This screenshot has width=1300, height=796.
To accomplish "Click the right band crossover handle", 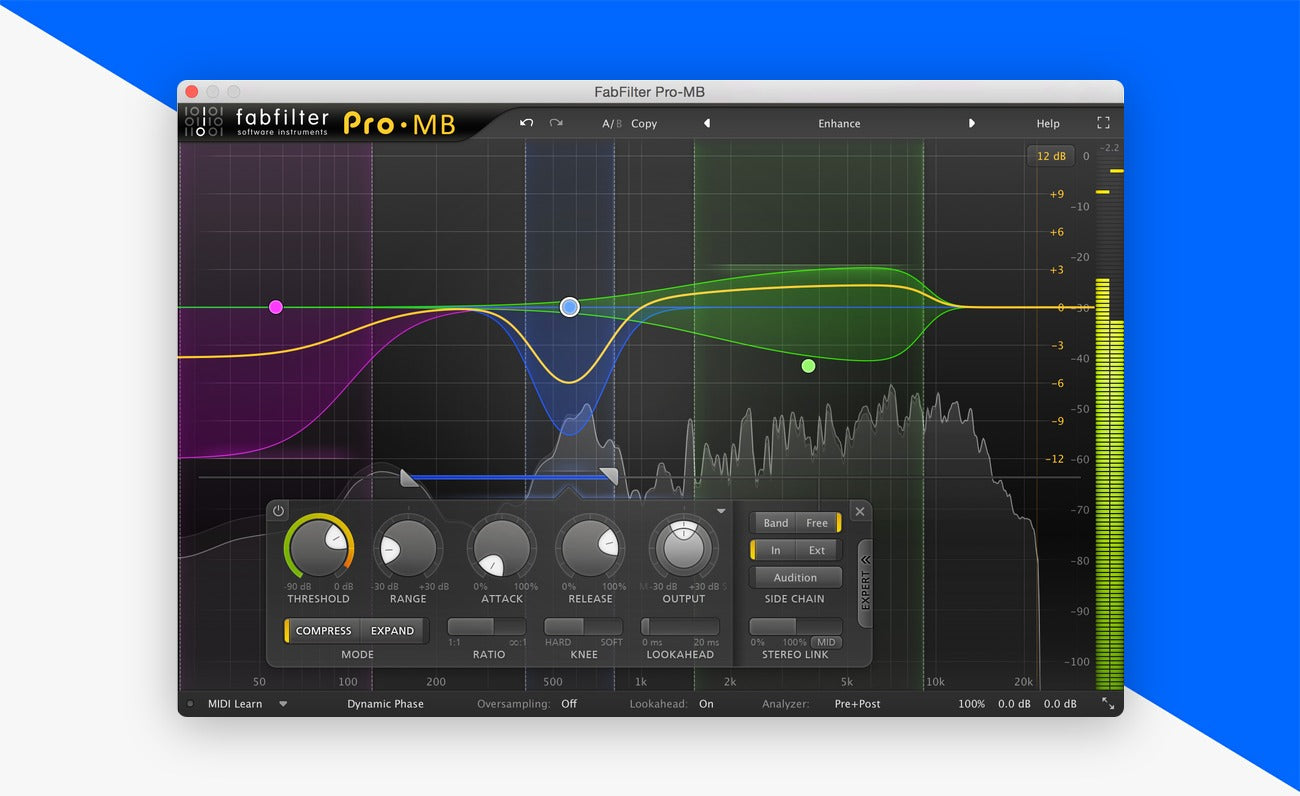I will pos(608,477).
